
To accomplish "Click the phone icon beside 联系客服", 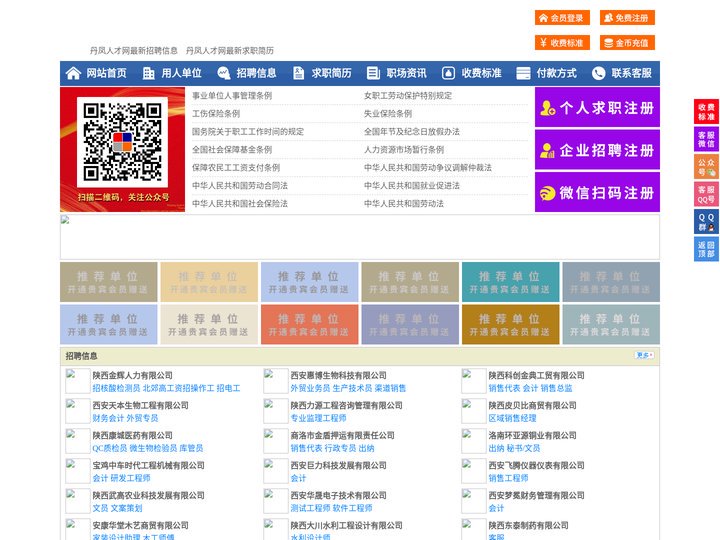I will 598,73.
